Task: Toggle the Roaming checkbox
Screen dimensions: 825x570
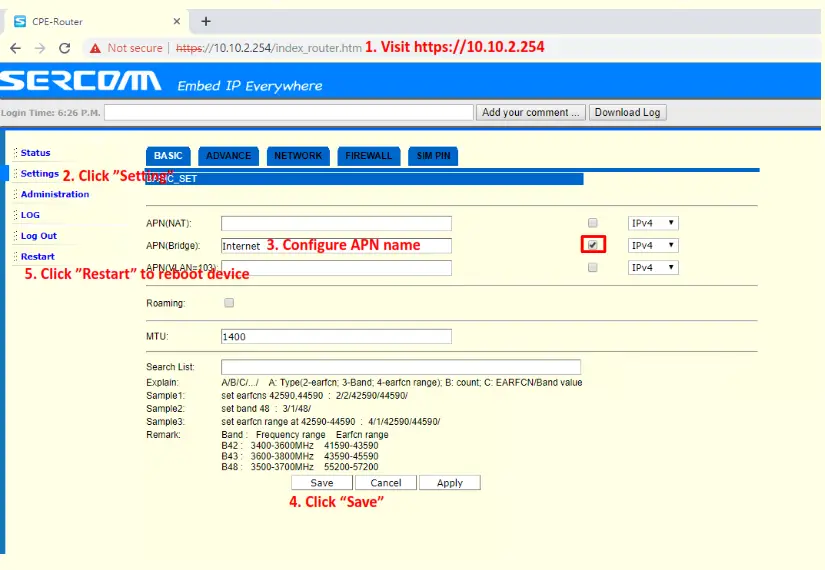Action: pyautogui.click(x=229, y=303)
